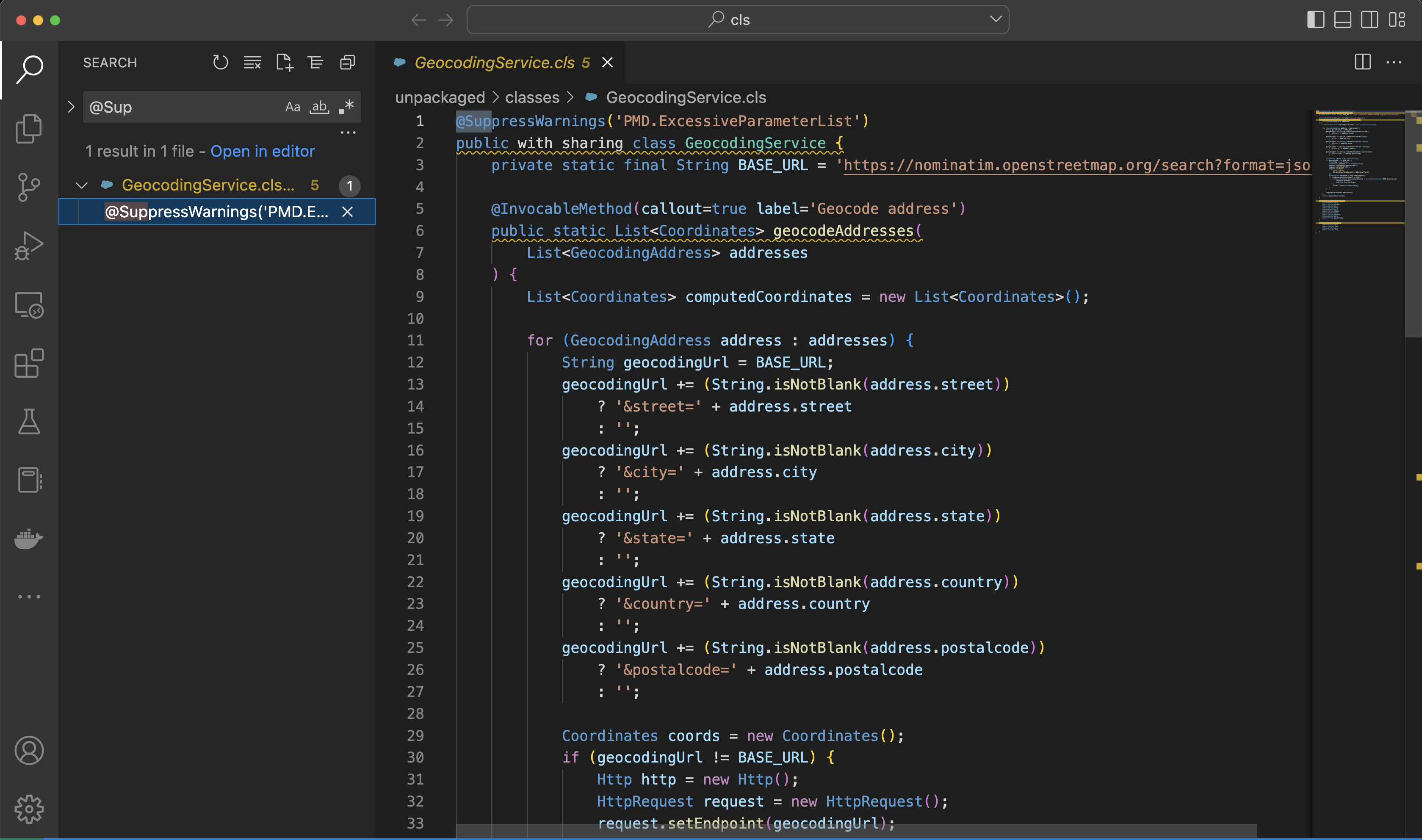Open the Testing flask view
This screenshot has width=1422, height=840.
[29, 422]
